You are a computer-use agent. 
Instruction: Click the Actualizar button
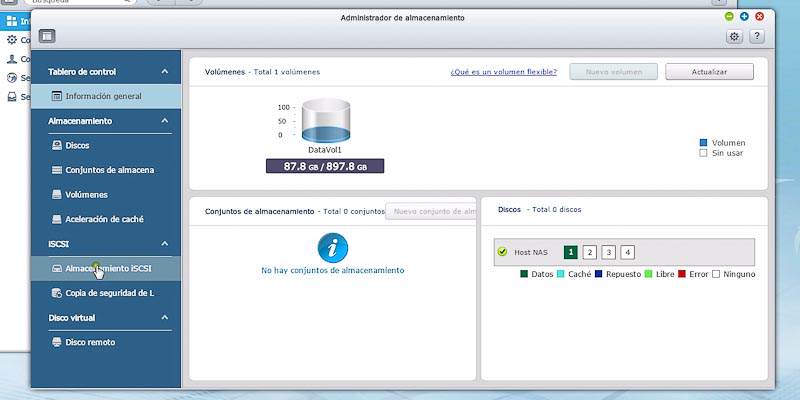click(x=709, y=72)
